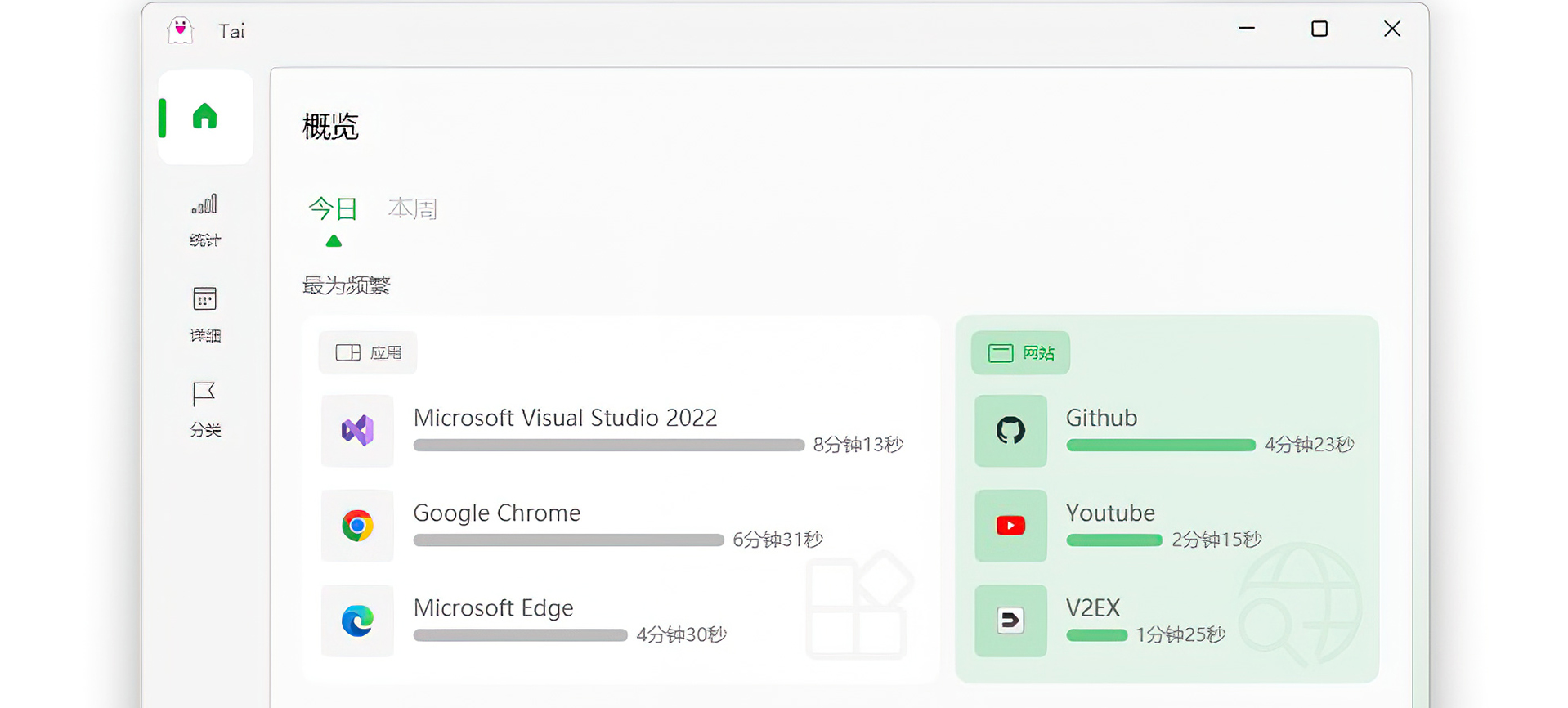The height and width of the screenshot is (708, 1568).
Task: Open the Home overview sidebar icon
Action: [205, 117]
